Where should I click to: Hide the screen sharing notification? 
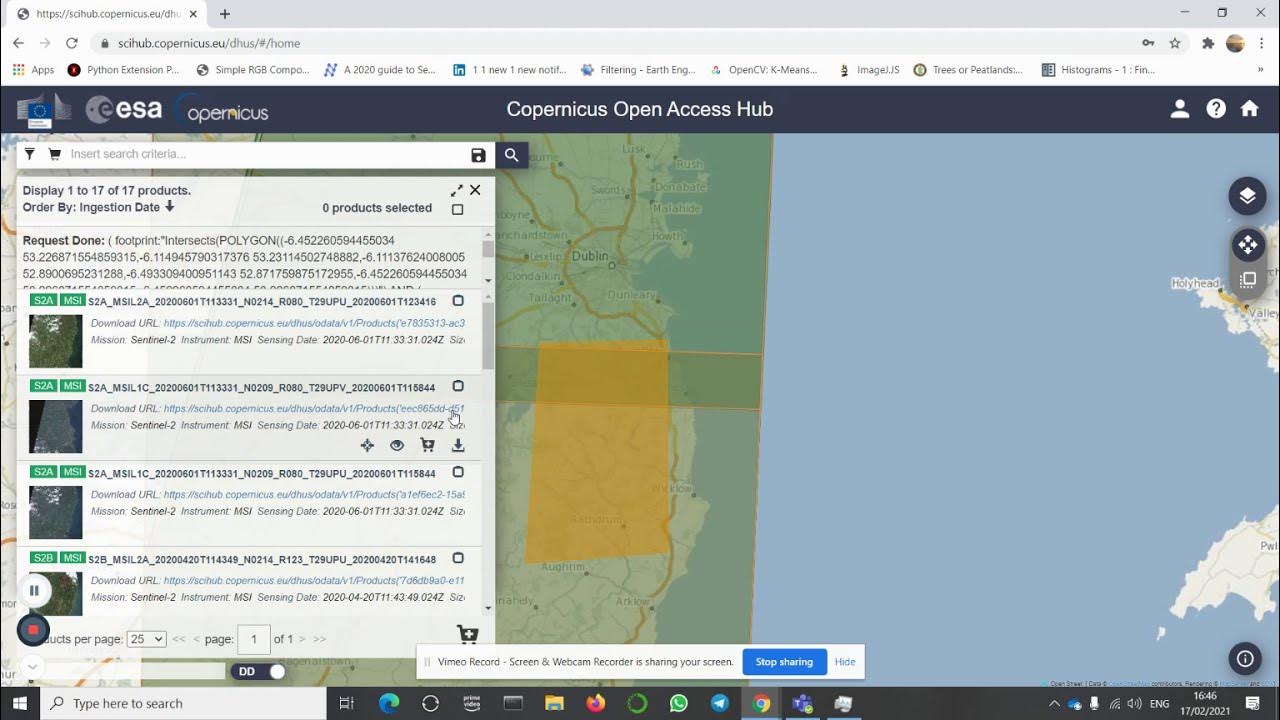tap(845, 662)
